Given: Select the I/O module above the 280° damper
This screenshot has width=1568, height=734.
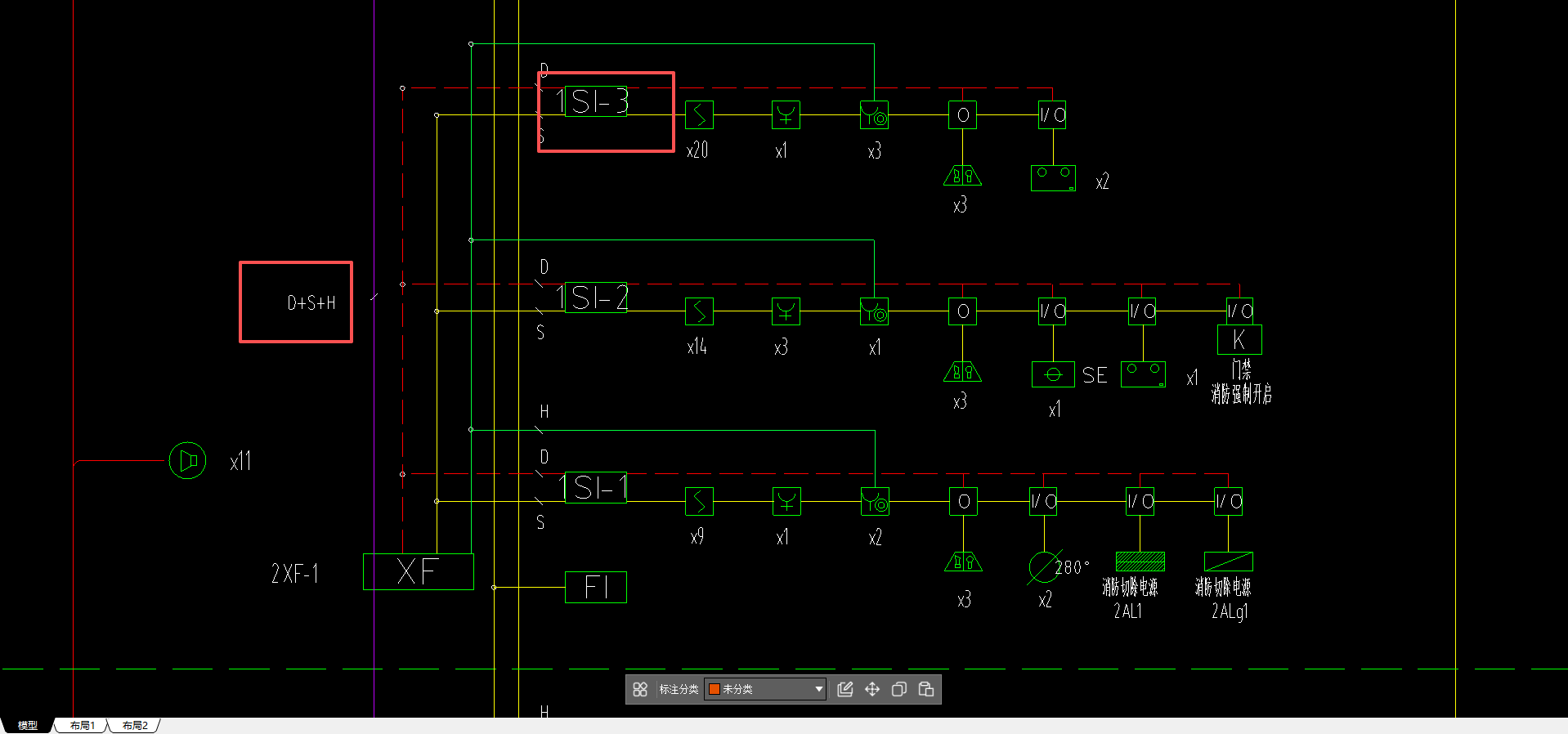Looking at the screenshot, I should coord(1043,501).
